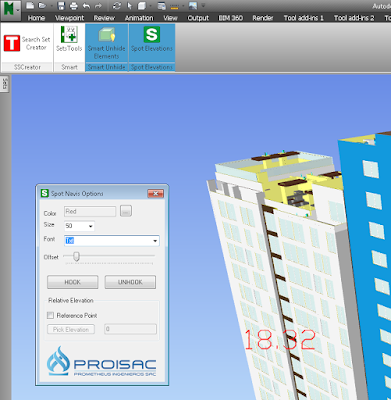The height and width of the screenshot is (400, 391).
Task: Open the quick access toolbar customize arrow
Action: coord(203,6)
